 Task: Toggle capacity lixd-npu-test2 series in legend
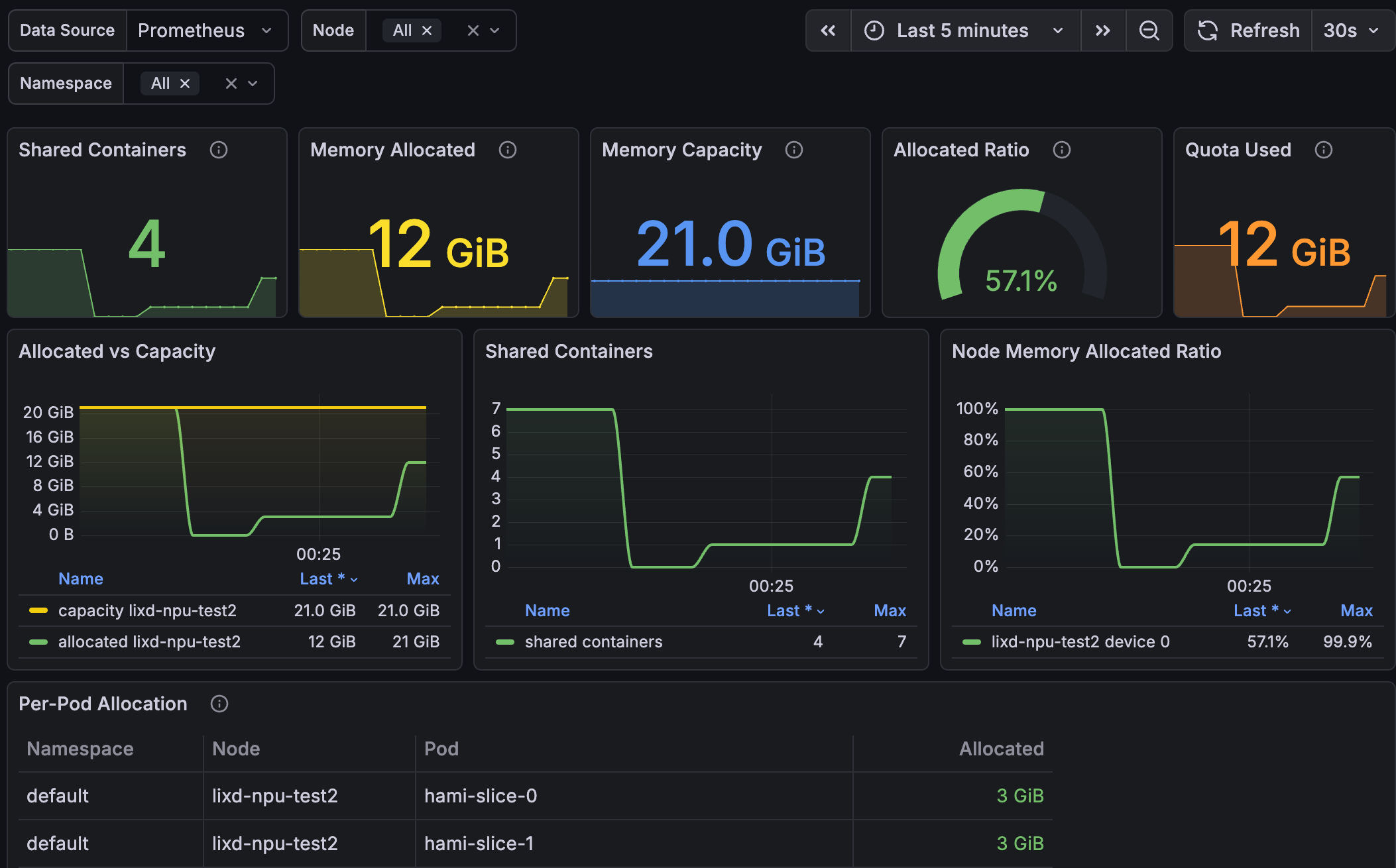click(147, 610)
